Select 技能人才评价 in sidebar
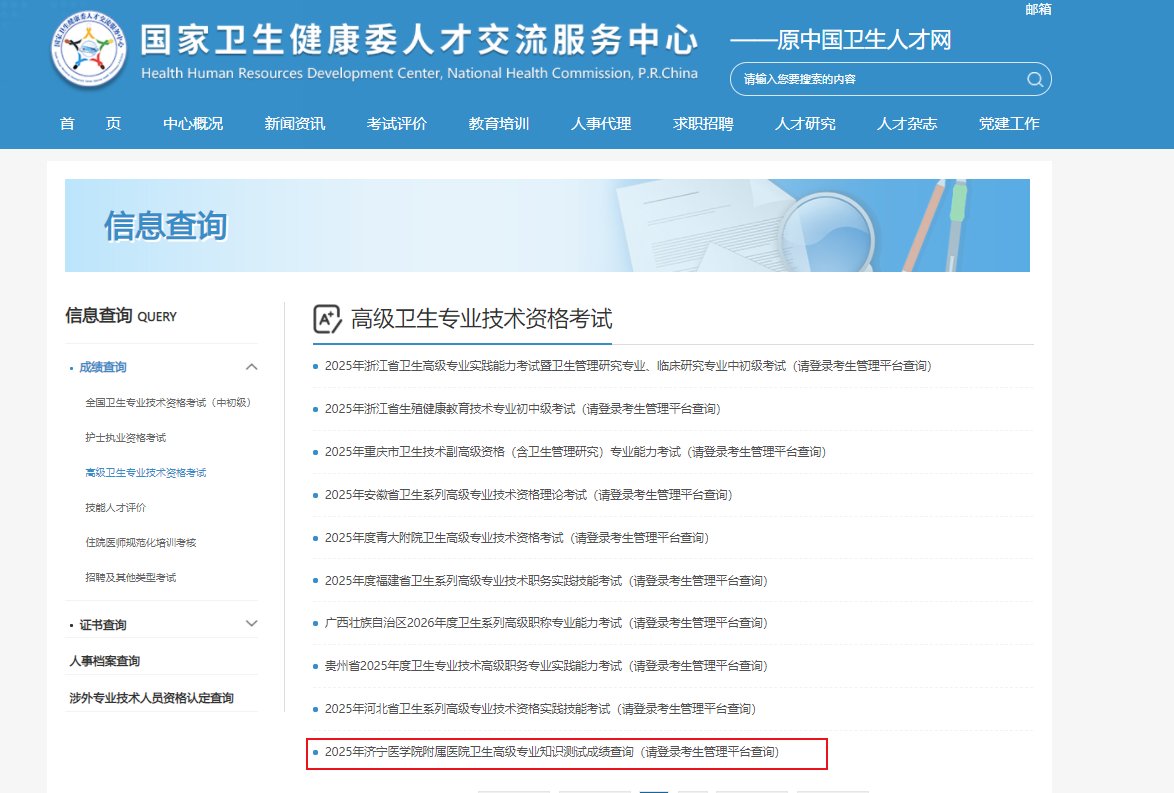This screenshot has width=1174, height=793. 115,508
